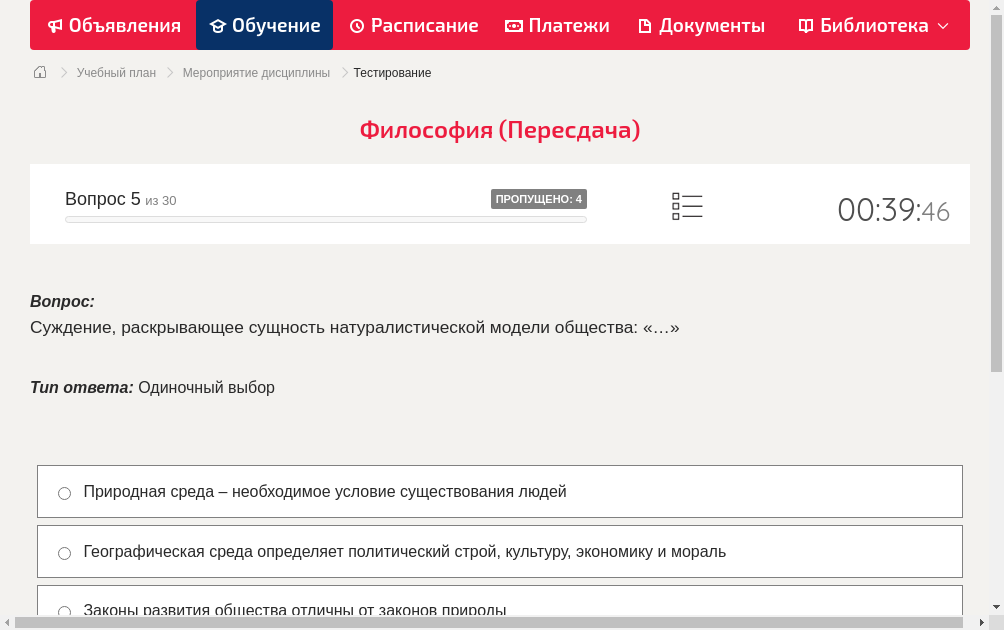Viewport: 1004px width, 630px height.
Task: Click the horizontal scrollbar right arrow
Action: tap(982, 622)
